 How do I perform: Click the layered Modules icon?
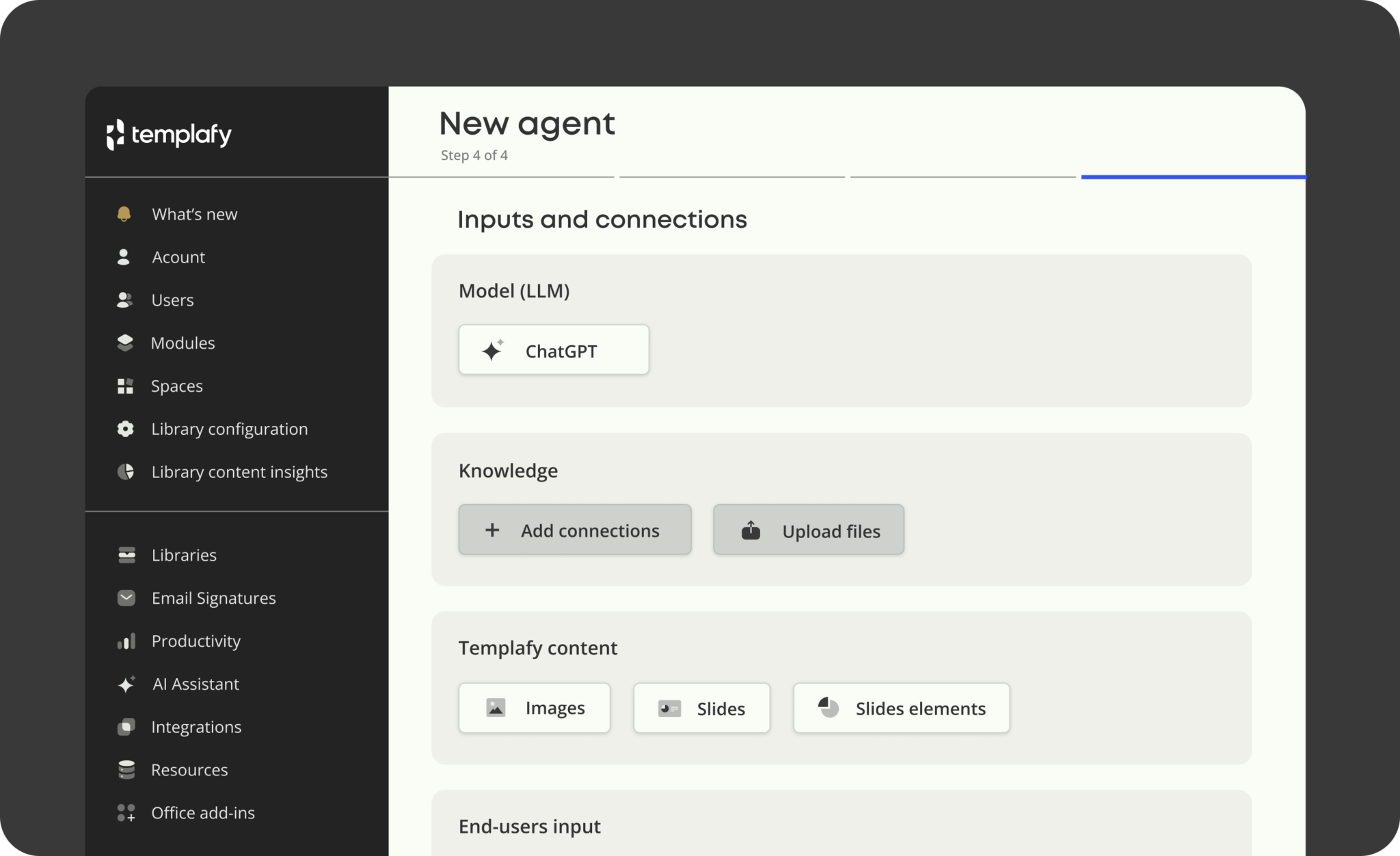pyautogui.click(x=125, y=343)
